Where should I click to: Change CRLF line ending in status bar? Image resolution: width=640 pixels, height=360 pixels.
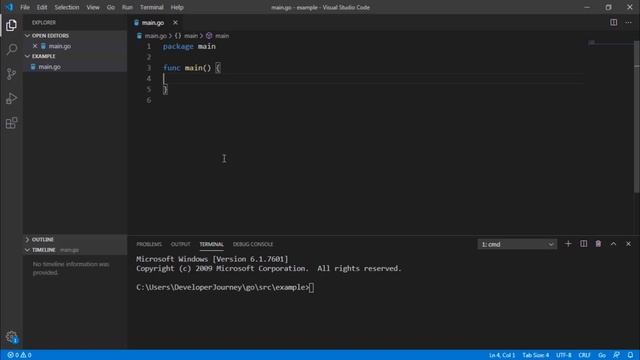coord(584,355)
